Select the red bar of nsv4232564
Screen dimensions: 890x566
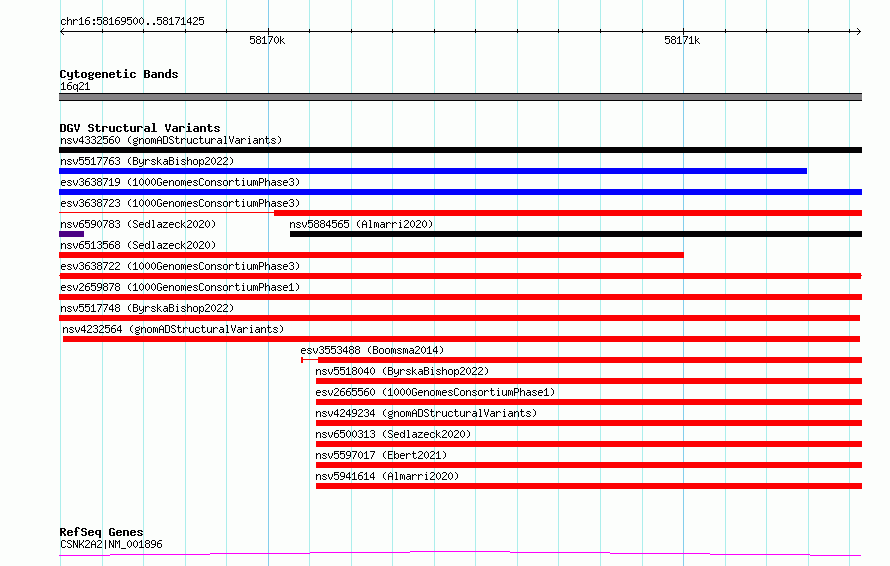[x=461, y=339]
